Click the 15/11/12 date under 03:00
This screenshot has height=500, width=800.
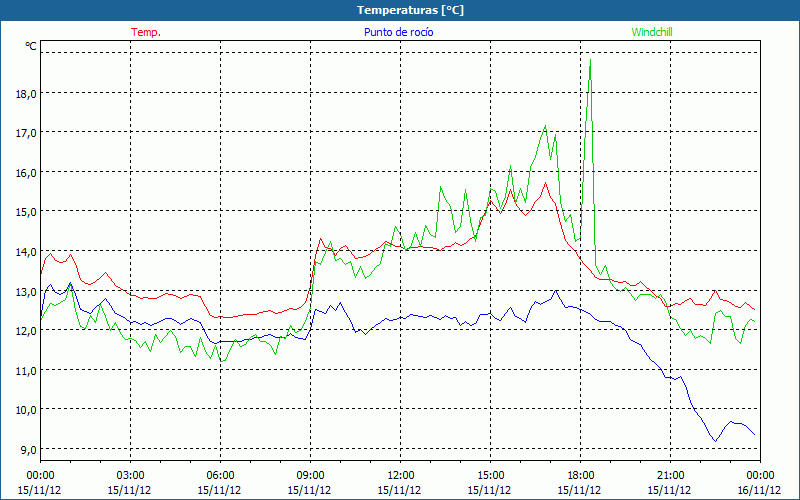point(129,490)
